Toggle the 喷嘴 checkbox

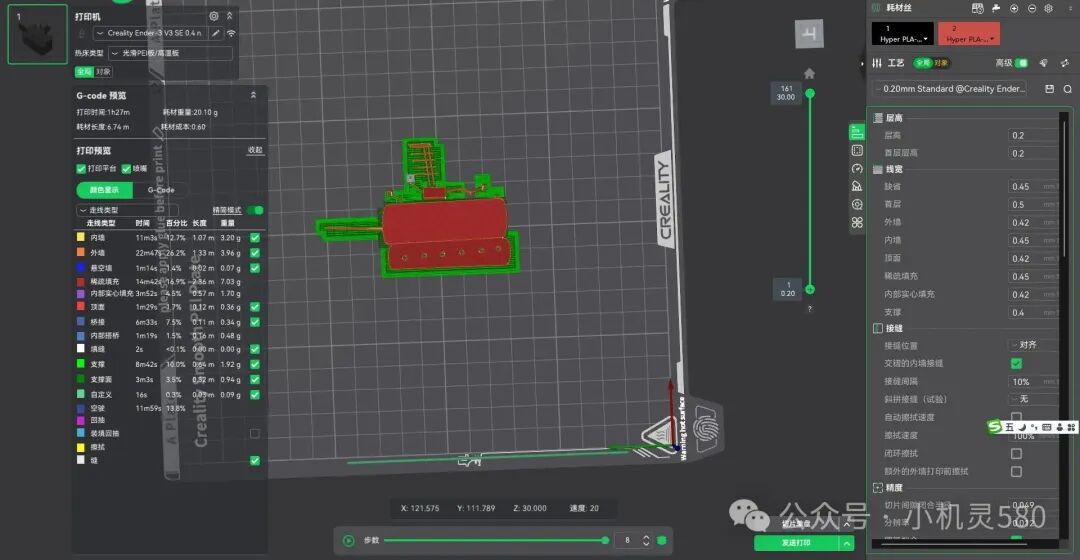click(126, 169)
